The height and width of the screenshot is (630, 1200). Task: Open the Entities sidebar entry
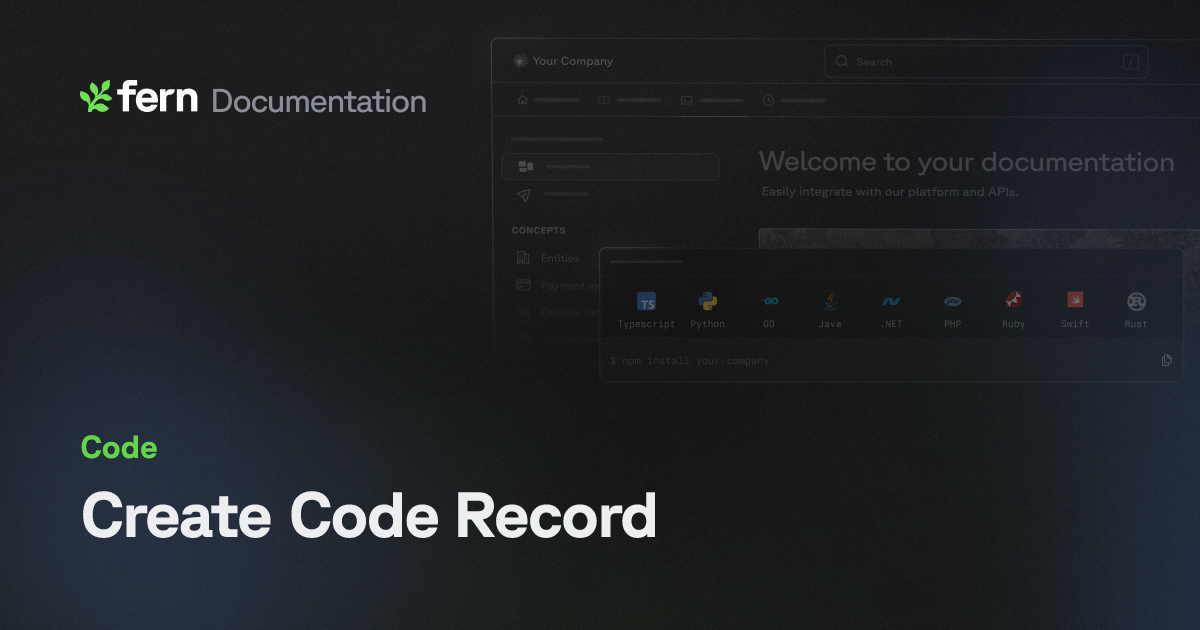(x=559, y=258)
